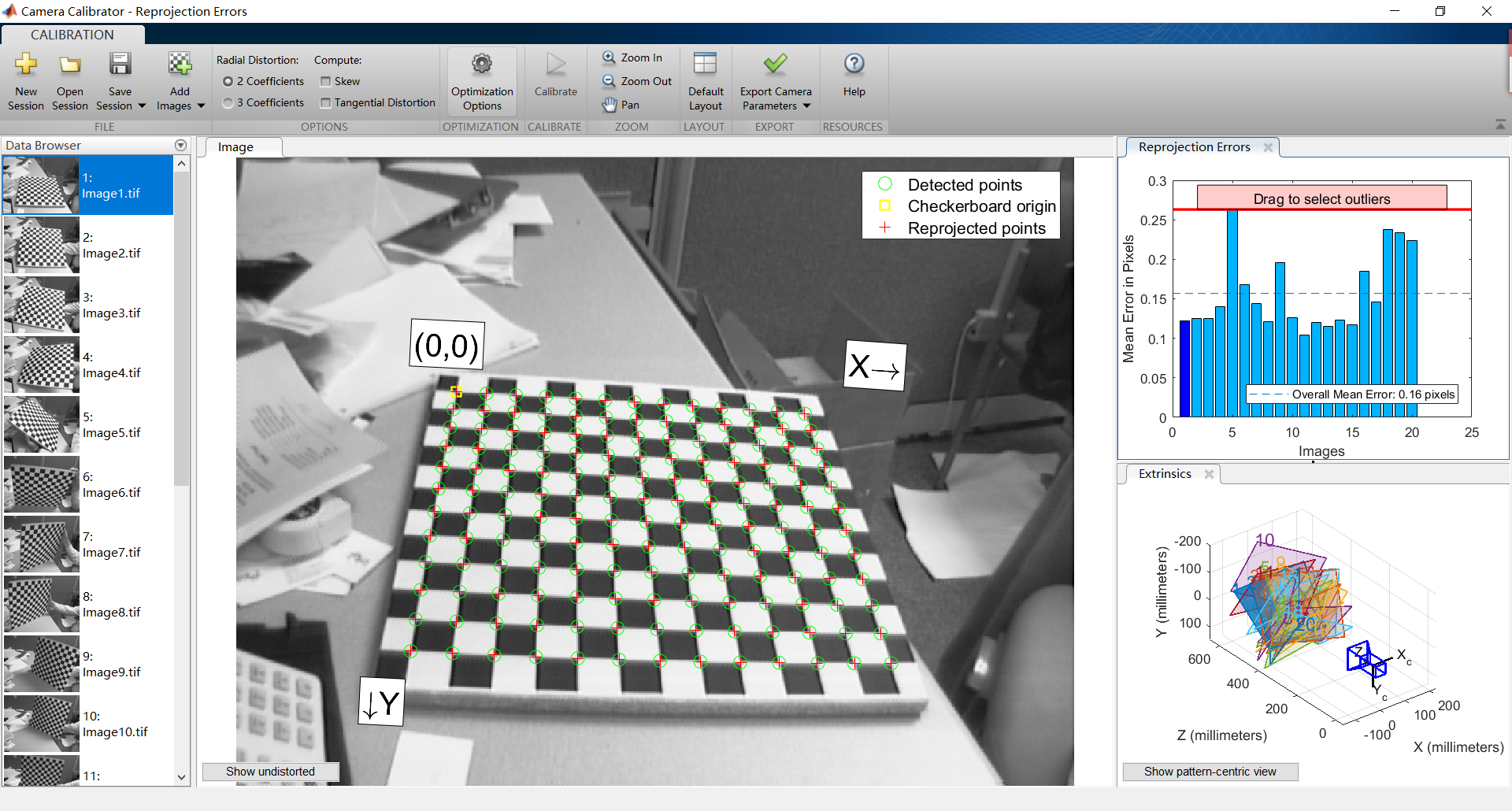Close the Reprojection Errors panel tab
Viewport: 1512px width, 811px height.
coord(1268,147)
